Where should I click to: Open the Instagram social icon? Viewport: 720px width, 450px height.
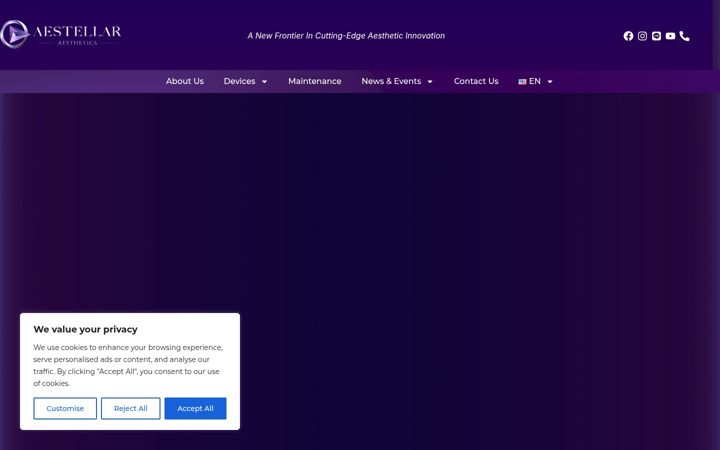pos(642,36)
